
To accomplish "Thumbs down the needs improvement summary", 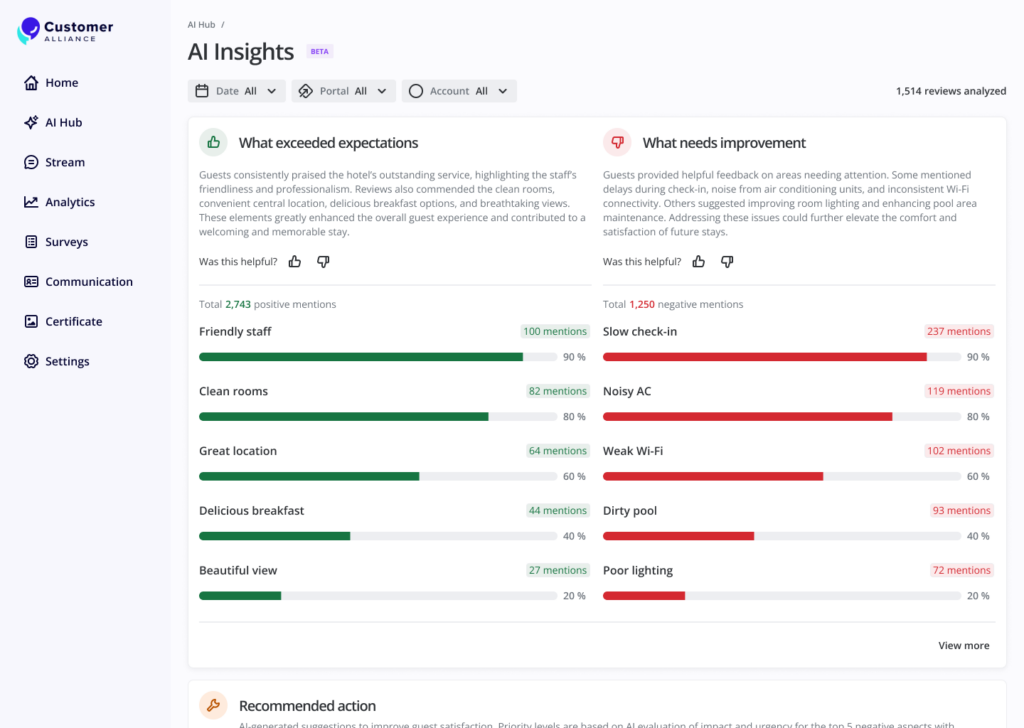I will point(727,262).
